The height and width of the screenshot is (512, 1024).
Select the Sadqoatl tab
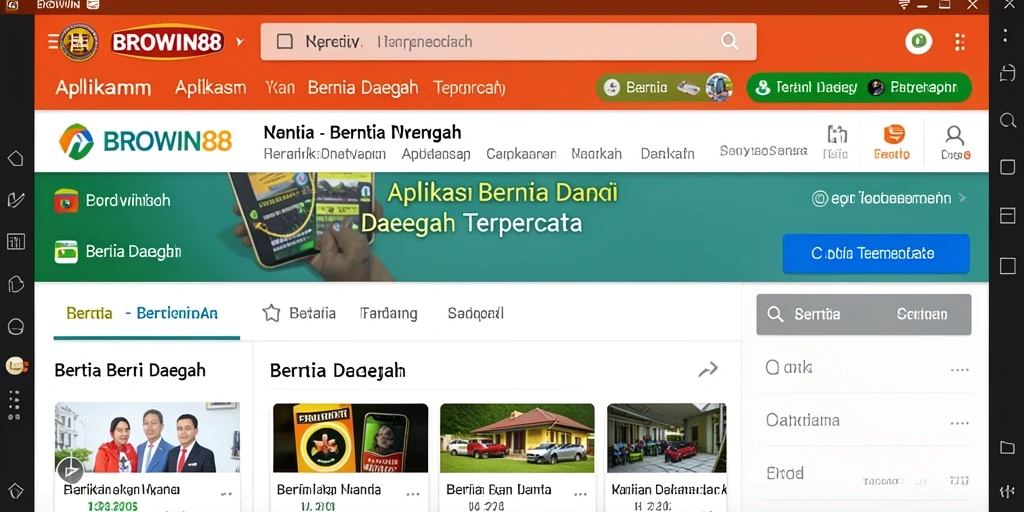[475, 313]
